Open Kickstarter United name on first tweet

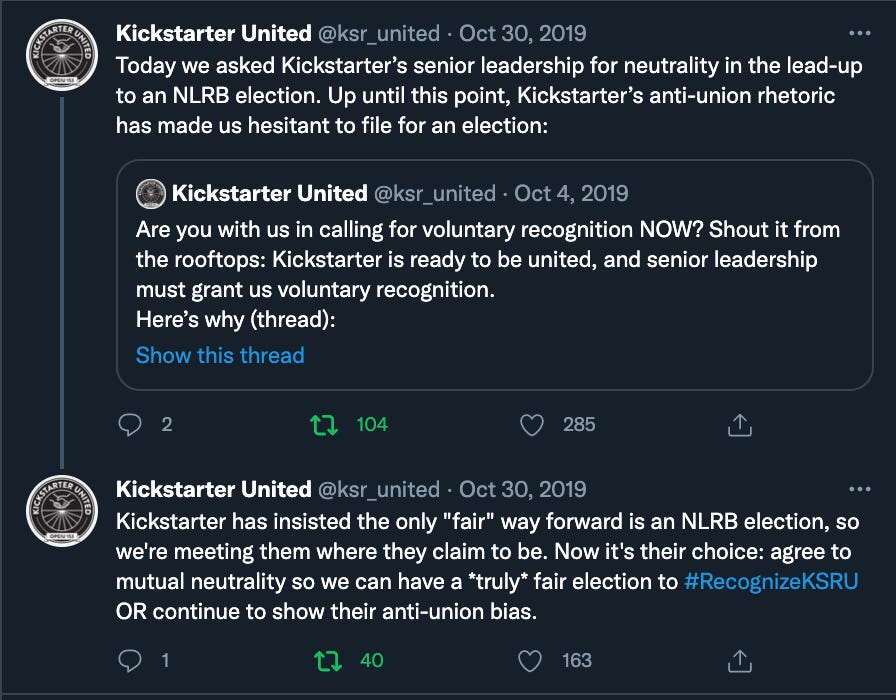[x=214, y=33]
